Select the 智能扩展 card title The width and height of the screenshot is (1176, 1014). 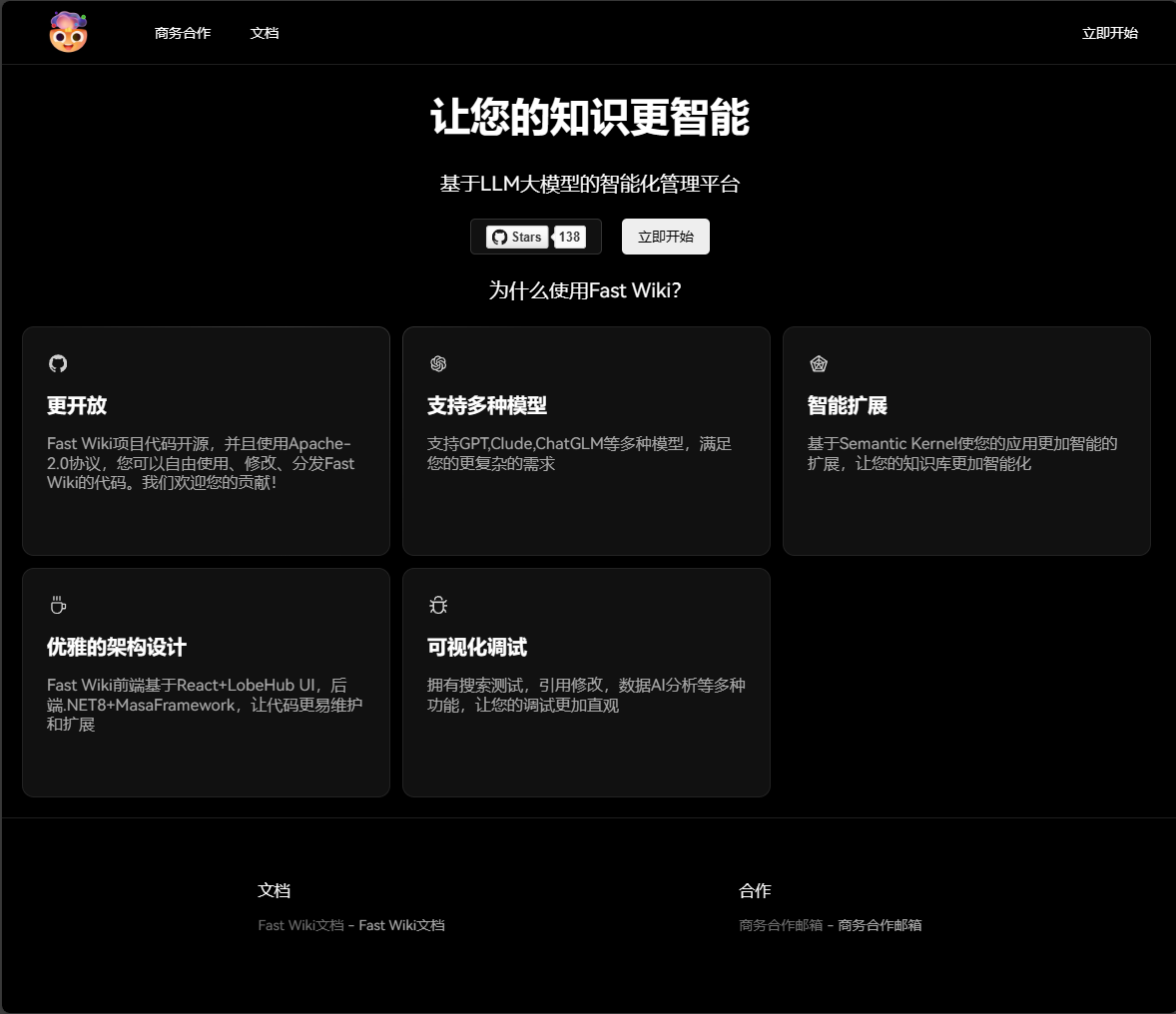(x=847, y=406)
